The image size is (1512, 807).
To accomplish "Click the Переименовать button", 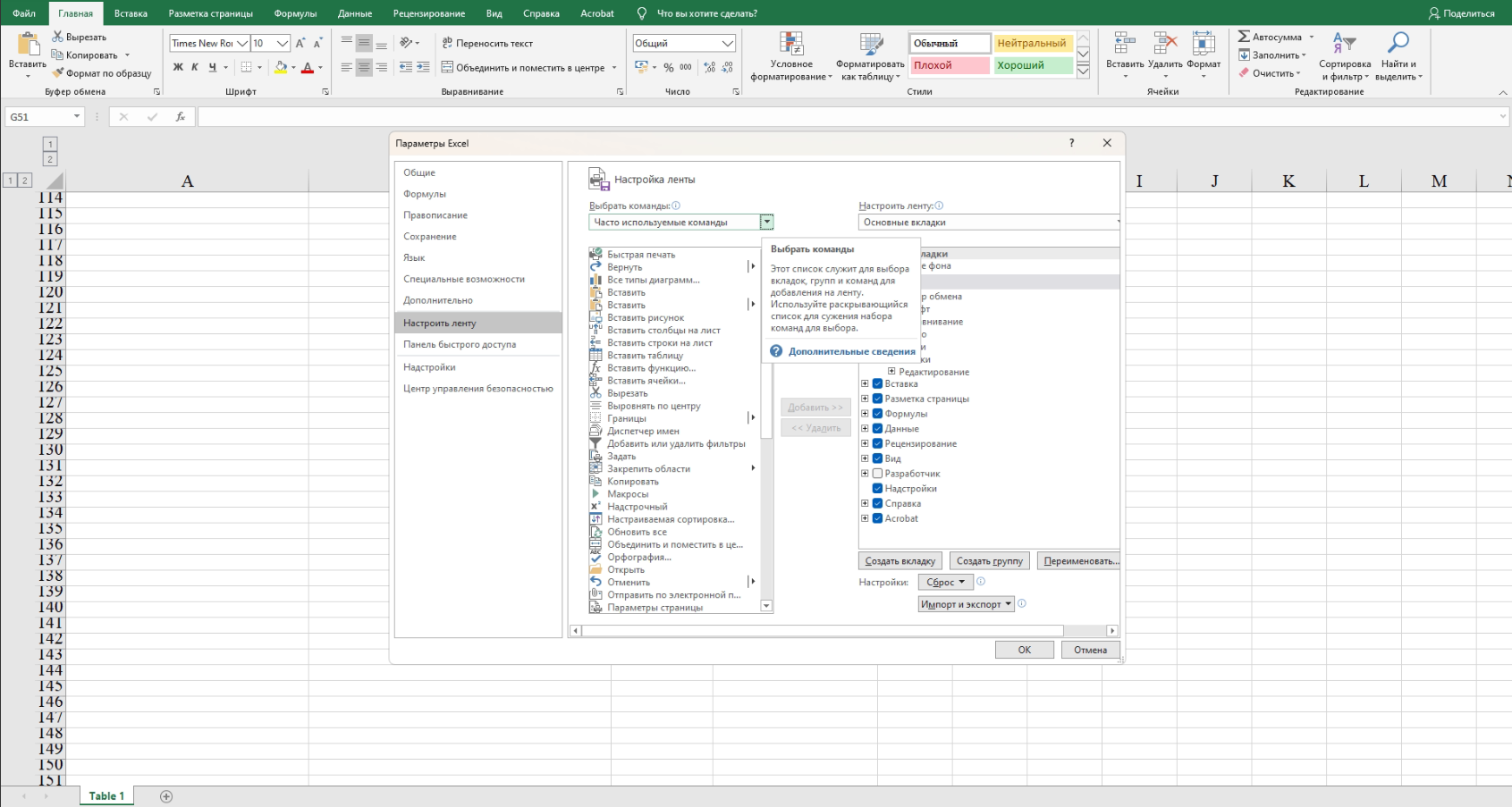I will tap(1078, 561).
